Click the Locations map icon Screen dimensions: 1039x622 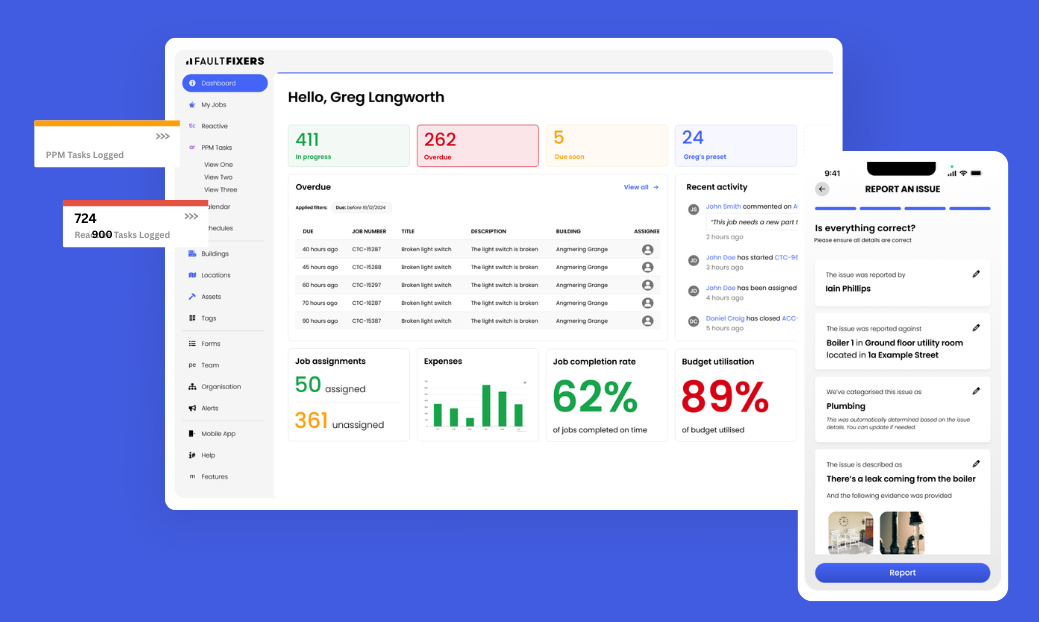click(192, 275)
